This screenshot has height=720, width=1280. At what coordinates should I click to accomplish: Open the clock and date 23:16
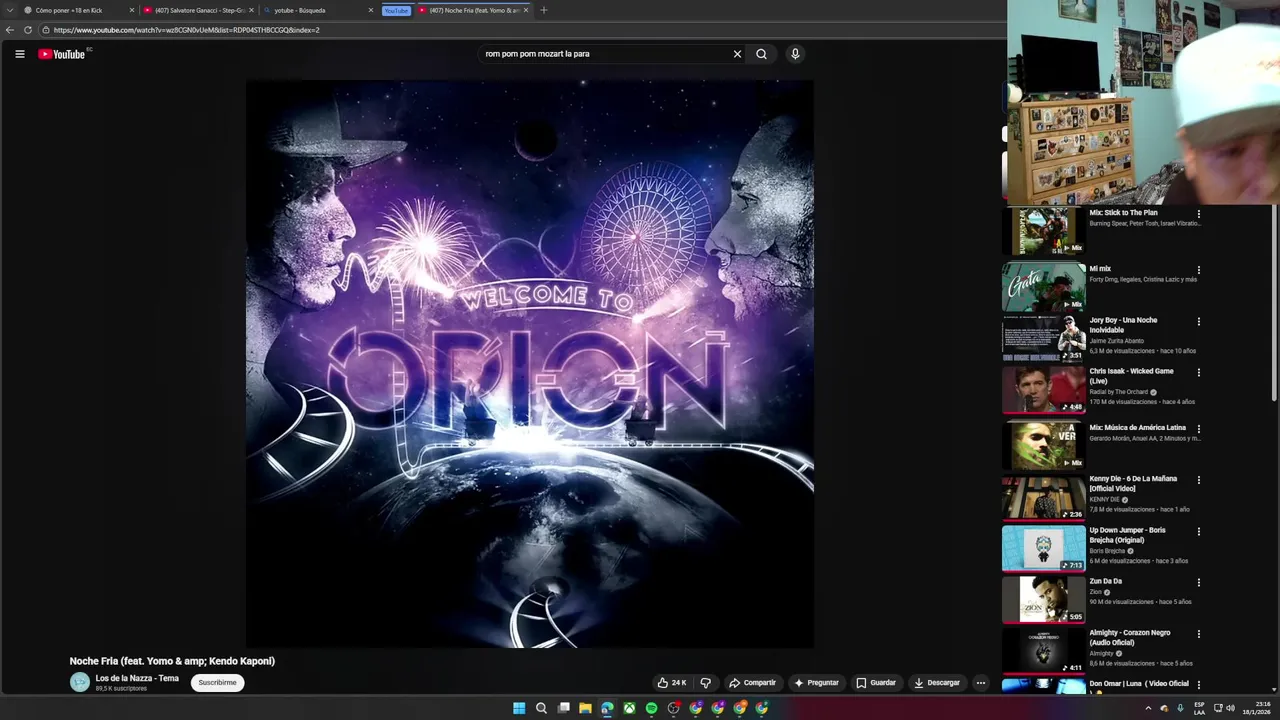(1257, 708)
